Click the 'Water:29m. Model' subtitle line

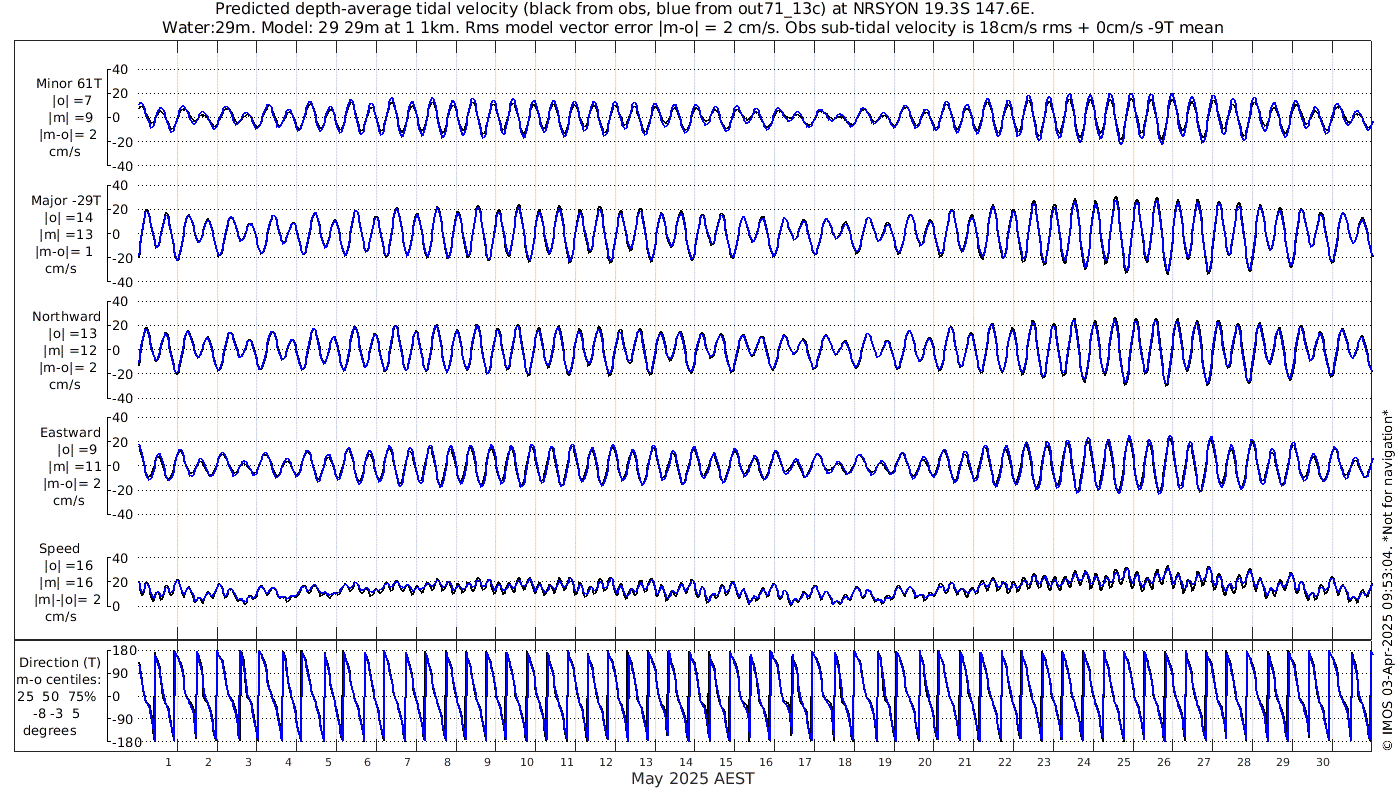coord(692,27)
